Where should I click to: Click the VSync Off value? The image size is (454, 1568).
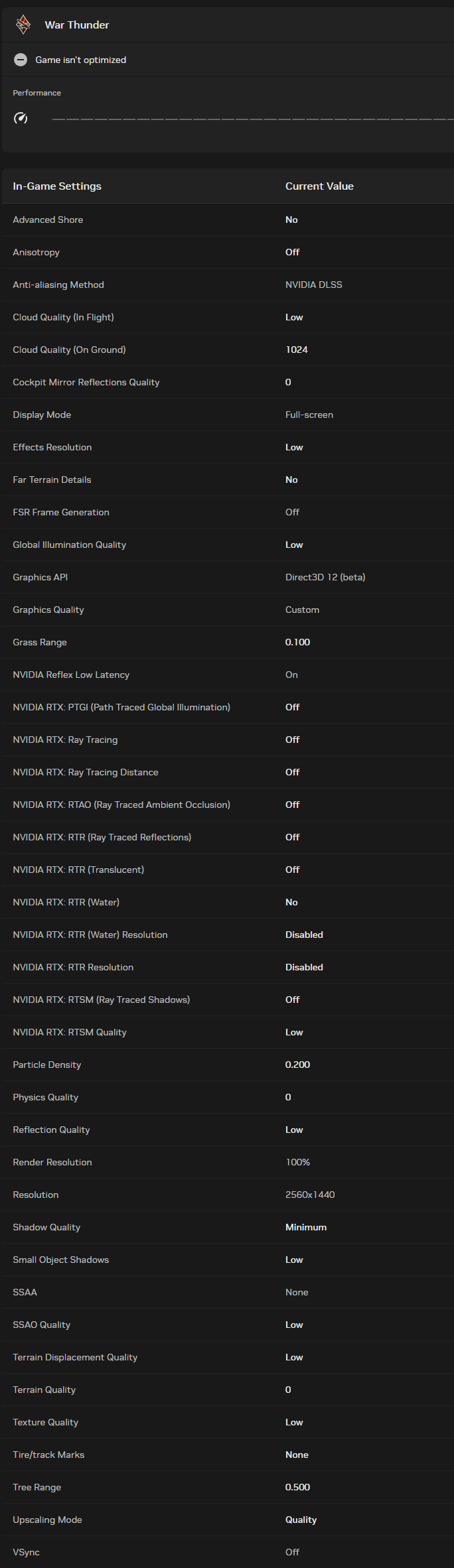[x=292, y=1552]
